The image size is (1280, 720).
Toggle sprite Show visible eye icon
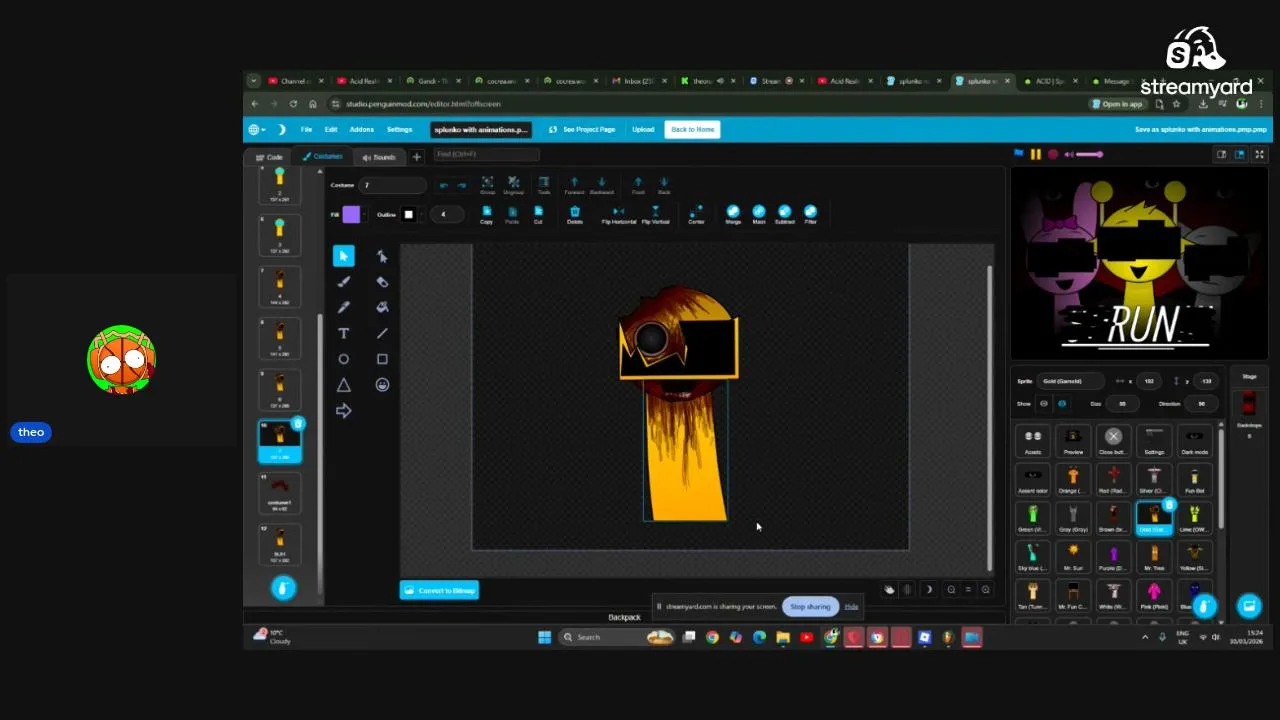tap(1044, 404)
